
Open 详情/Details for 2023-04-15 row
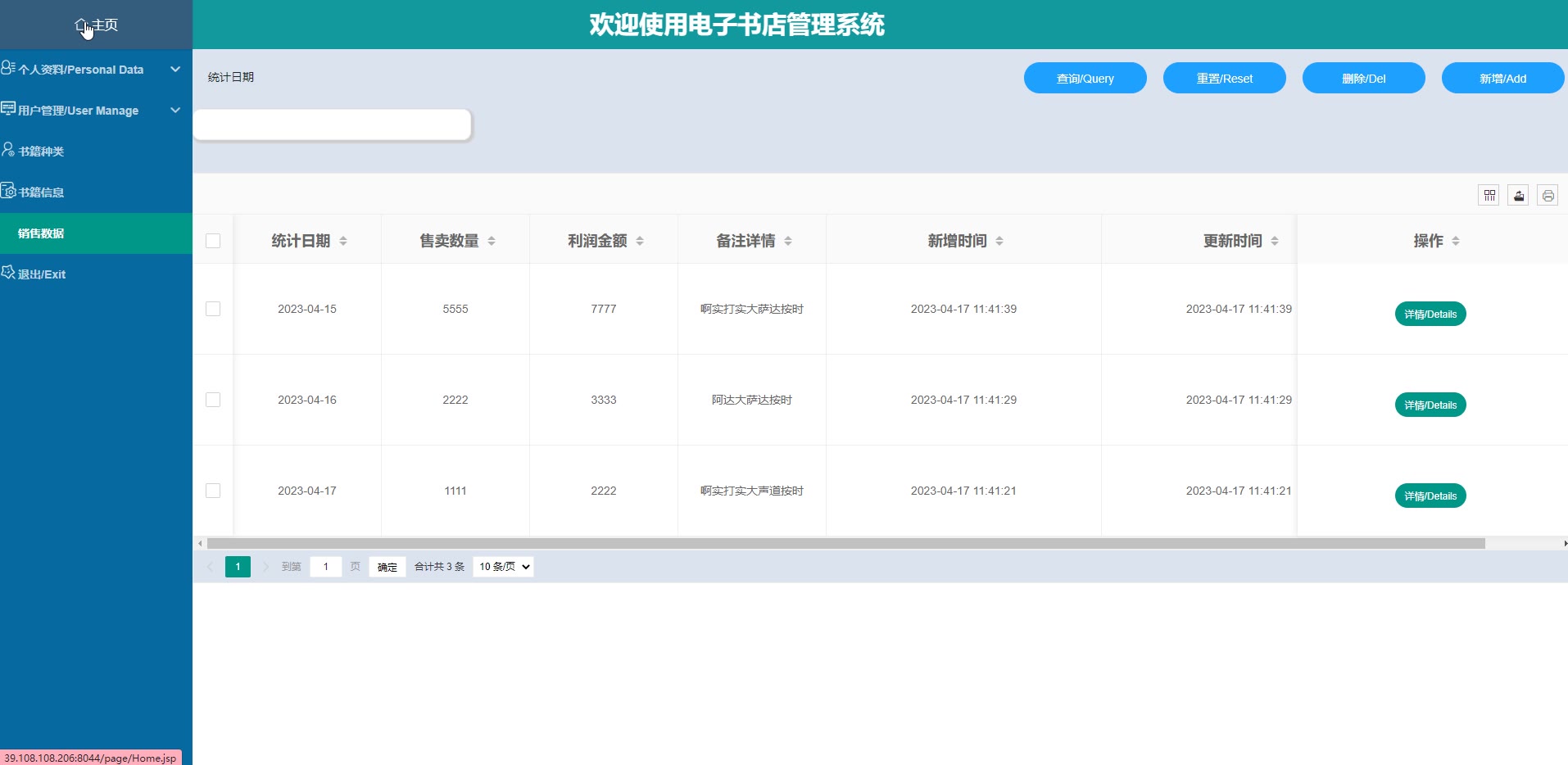tap(1430, 314)
